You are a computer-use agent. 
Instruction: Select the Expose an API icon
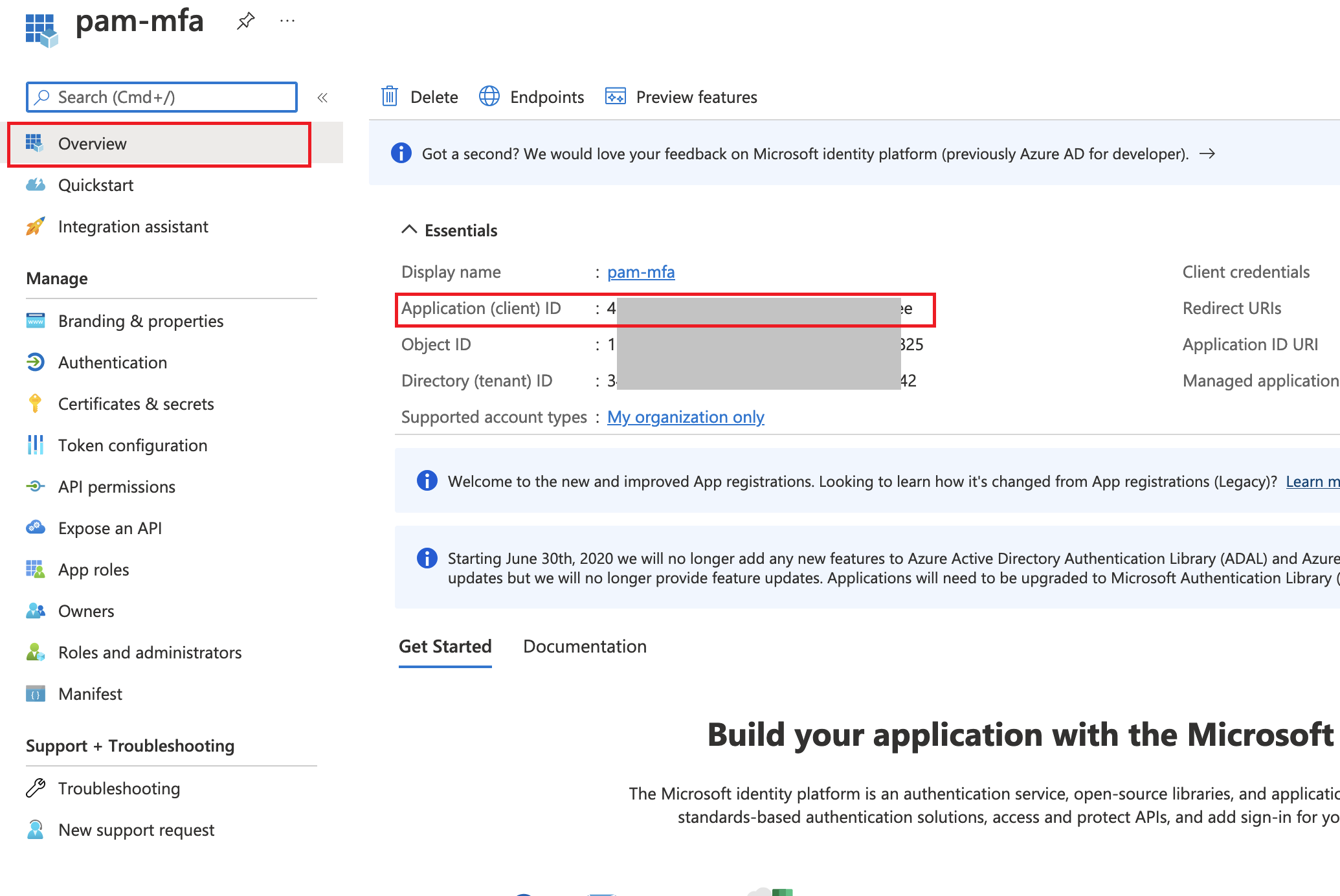(36, 528)
